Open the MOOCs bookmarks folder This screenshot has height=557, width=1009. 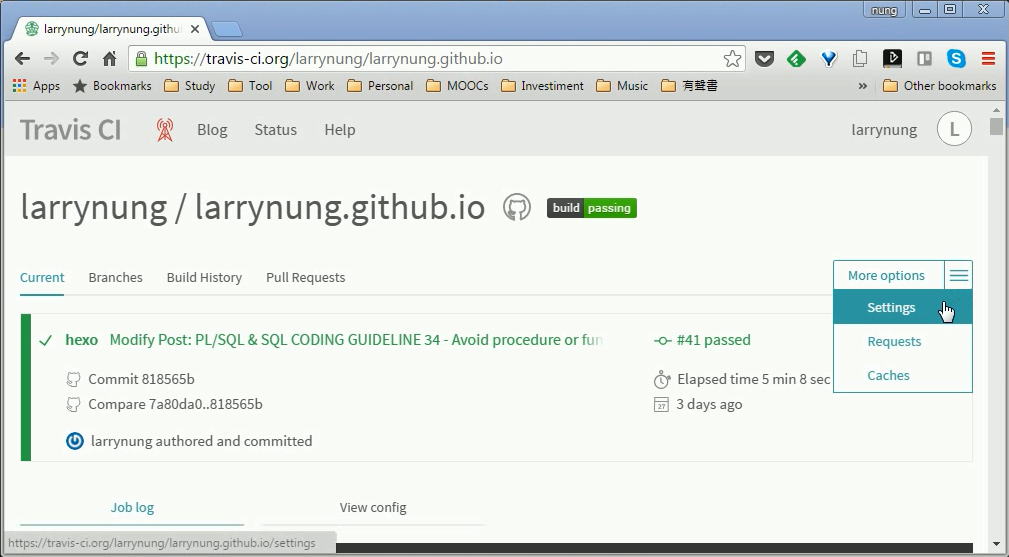[x=458, y=86]
